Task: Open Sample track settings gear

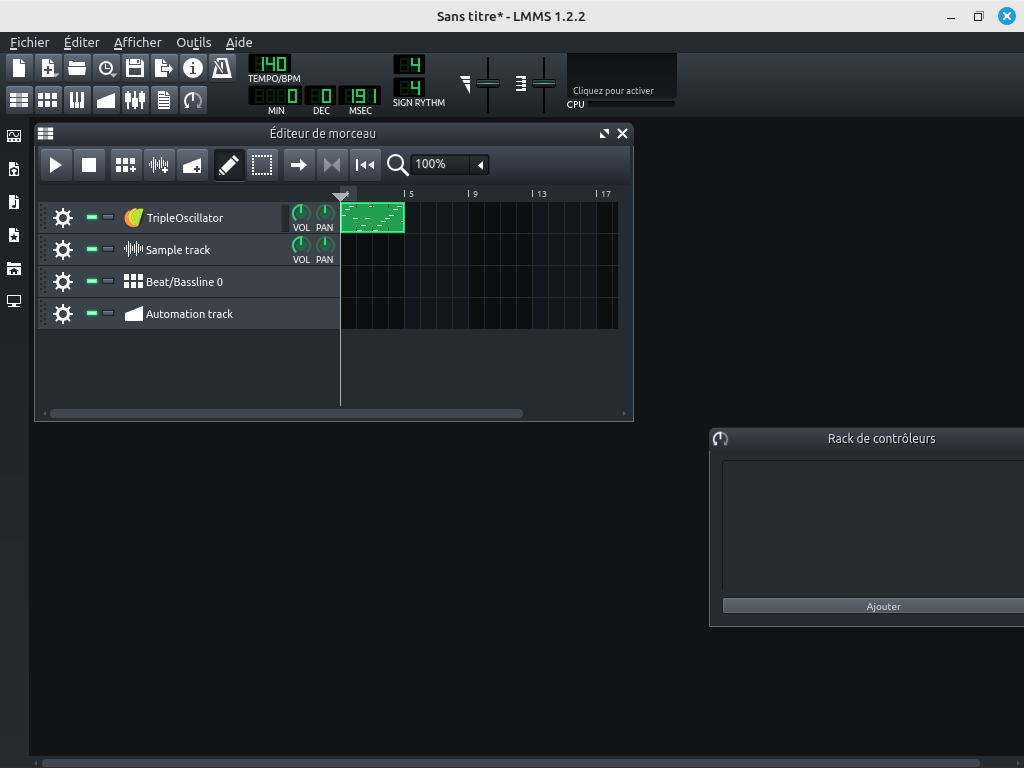Action: (x=63, y=249)
